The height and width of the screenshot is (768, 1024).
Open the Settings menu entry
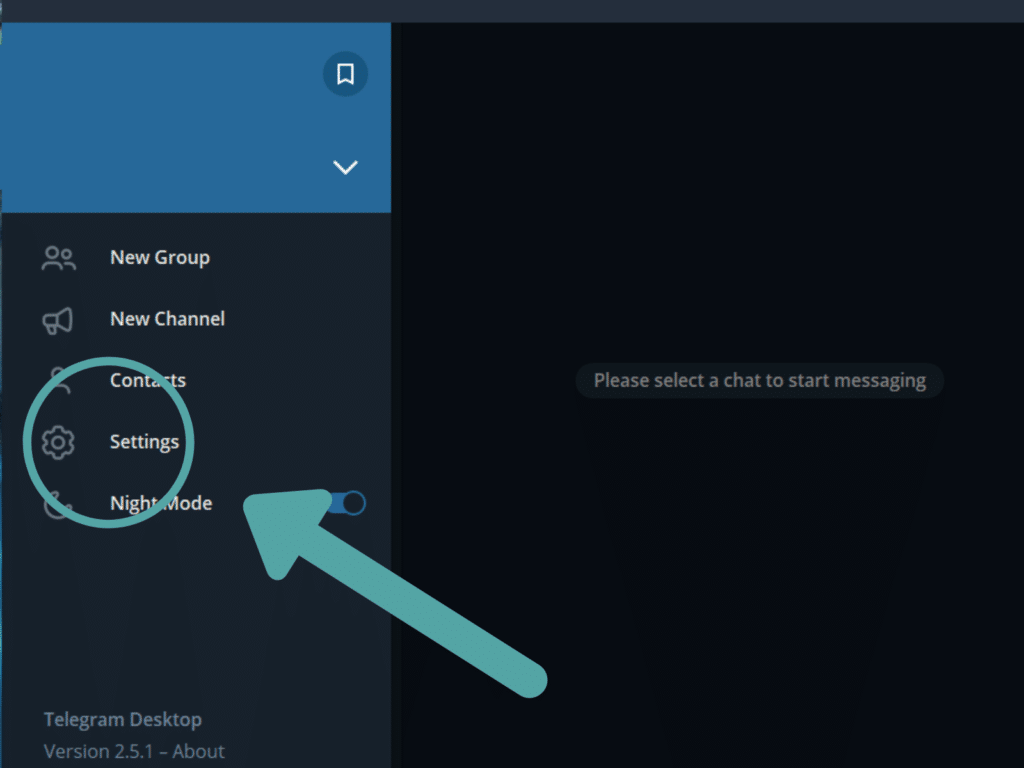click(x=196, y=441)
